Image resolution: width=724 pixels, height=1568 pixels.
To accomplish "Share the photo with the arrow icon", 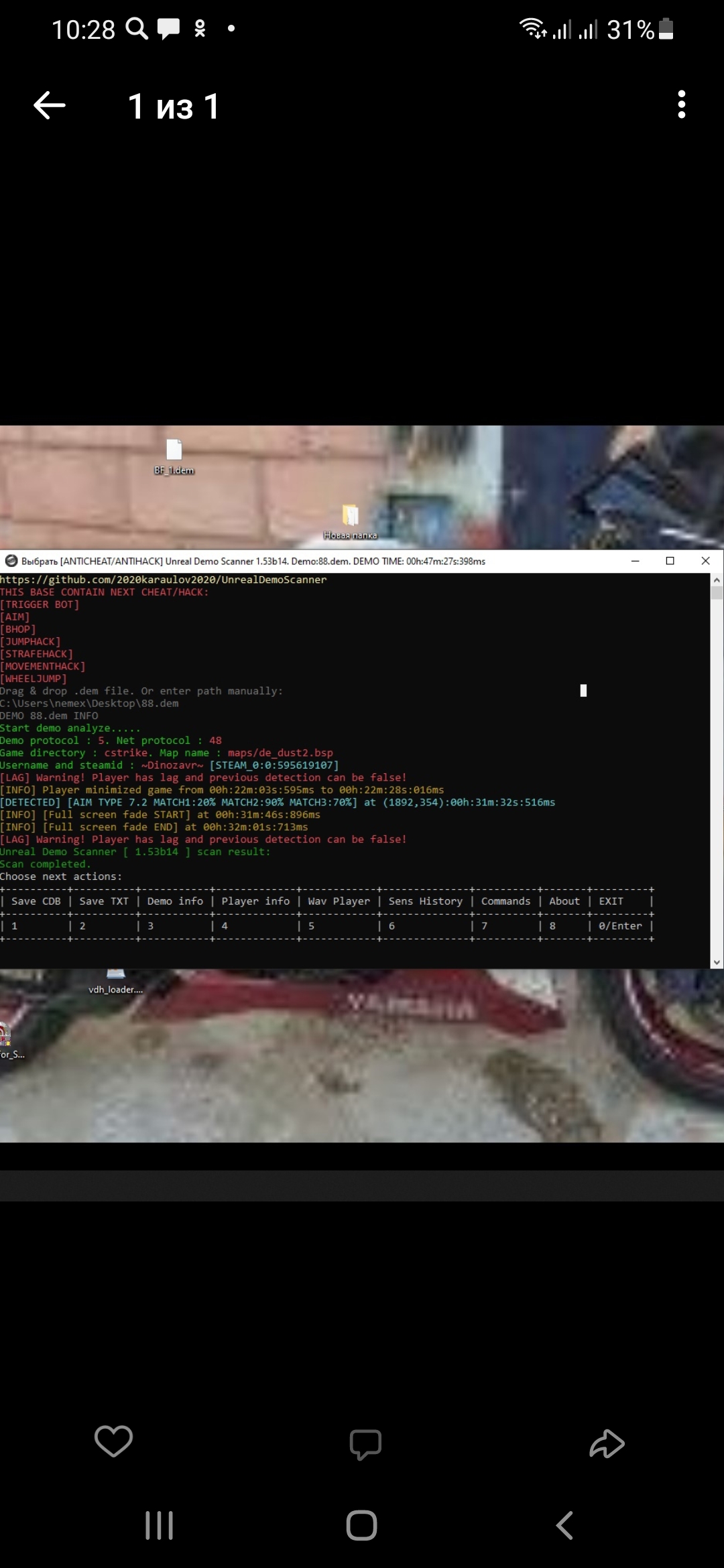I will 607,1443.
